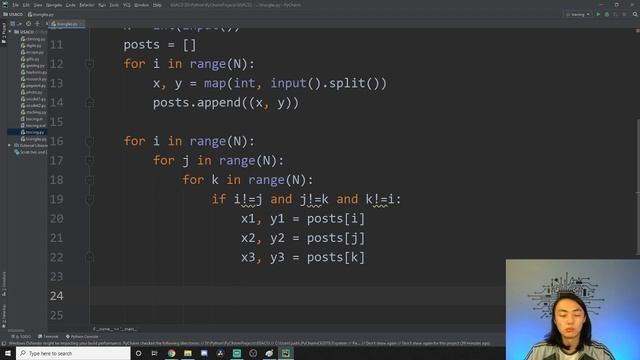Open Google Chrome from taskbar
This screenshot has width=640, height=360.
point(171,353)
